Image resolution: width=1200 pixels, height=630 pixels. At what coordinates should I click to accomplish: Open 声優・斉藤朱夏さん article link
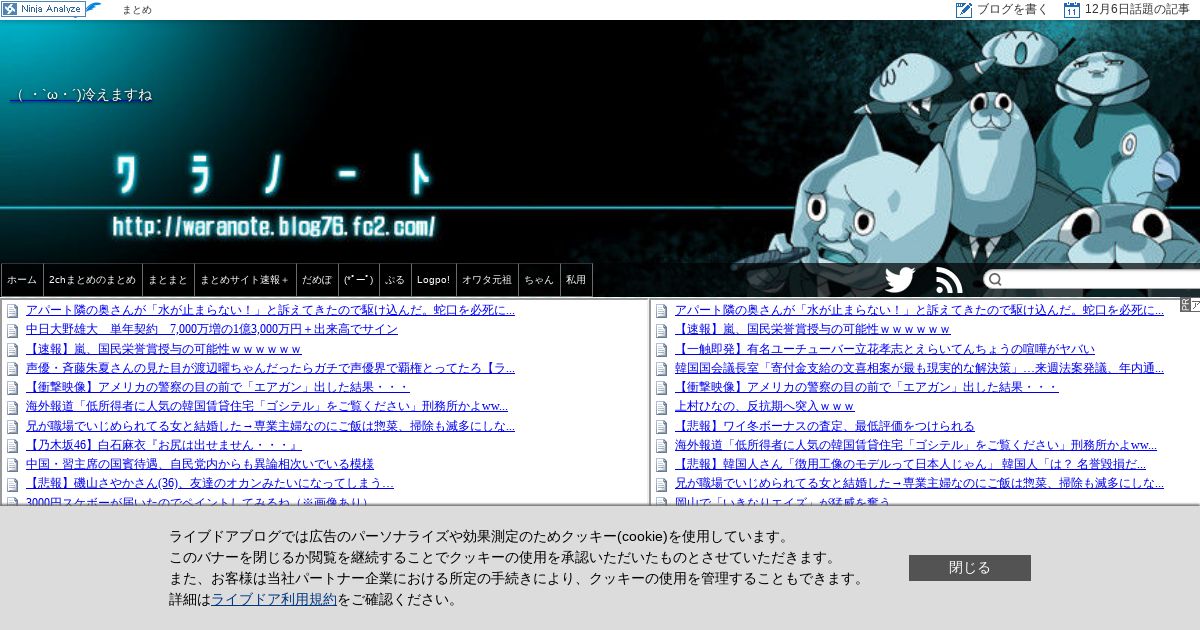click(270, 368)
